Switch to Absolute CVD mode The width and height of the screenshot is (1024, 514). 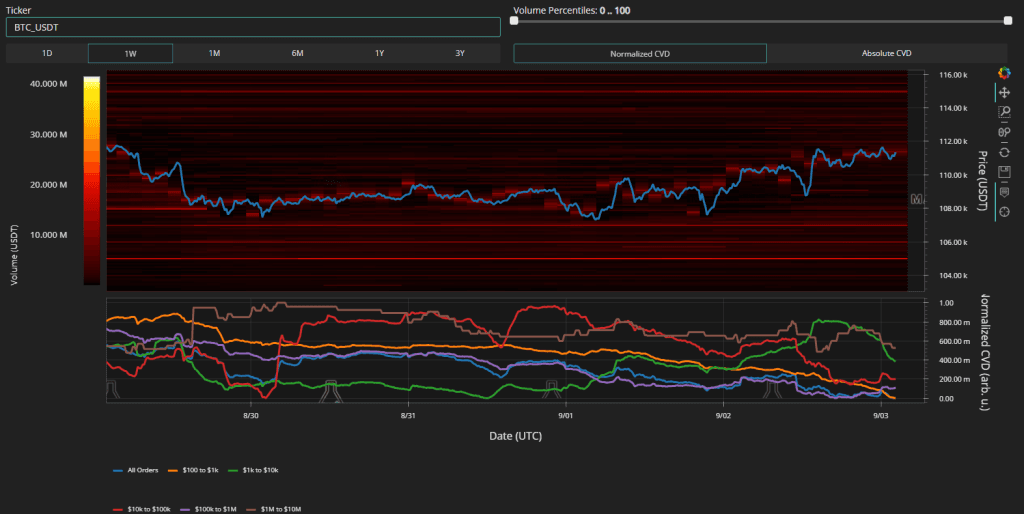[x=887, y=53]
